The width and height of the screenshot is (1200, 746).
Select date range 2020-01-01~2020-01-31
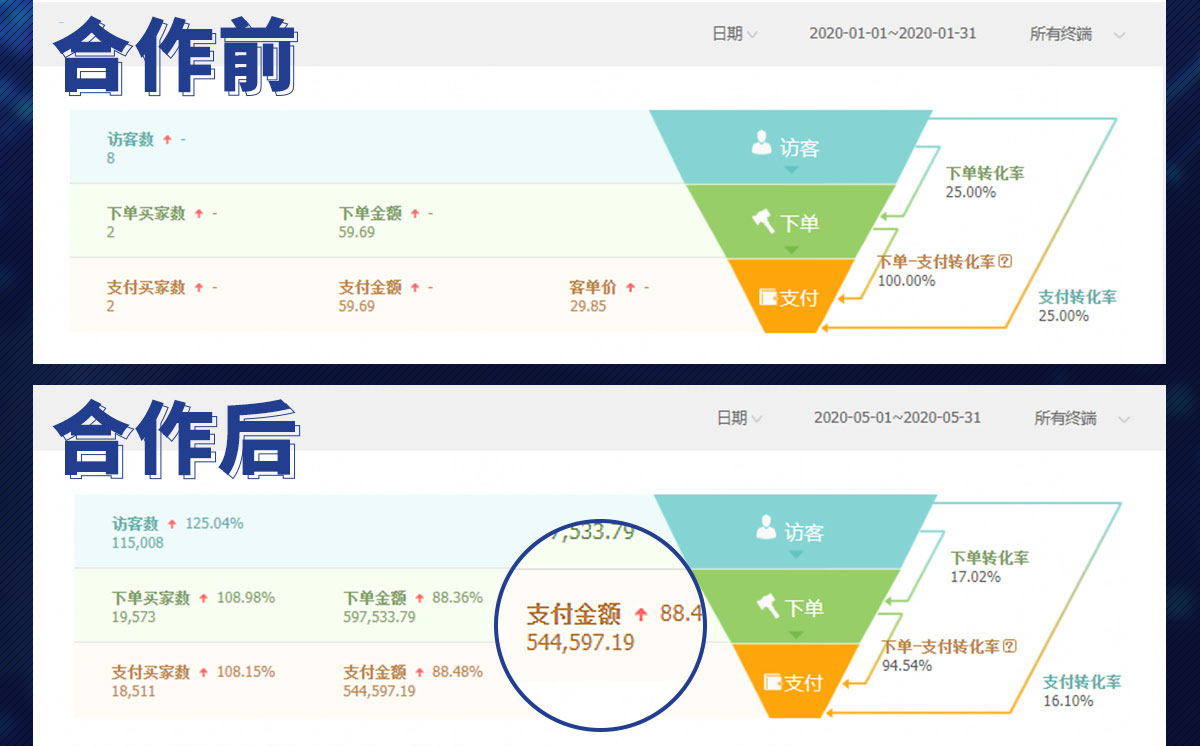point(893,33)
